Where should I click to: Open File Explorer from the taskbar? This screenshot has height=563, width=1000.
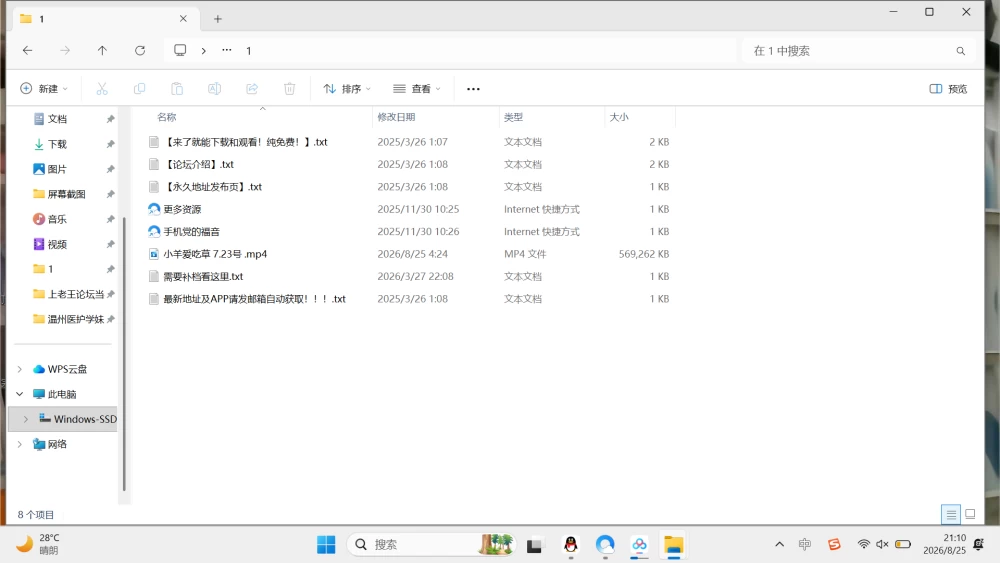[x=673, y=545]
